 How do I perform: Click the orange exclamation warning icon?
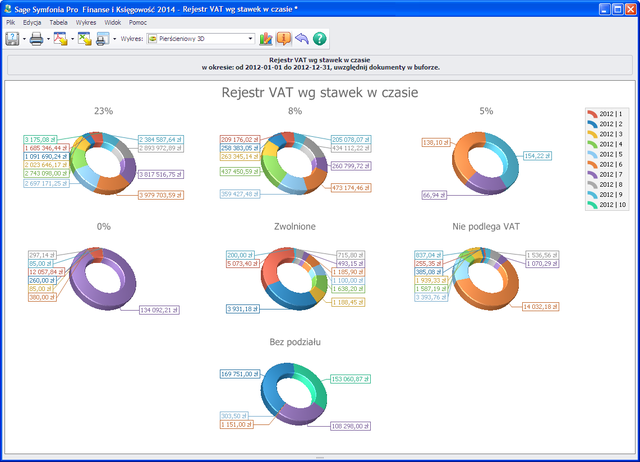pyautogui.click(x=283, y=39)
